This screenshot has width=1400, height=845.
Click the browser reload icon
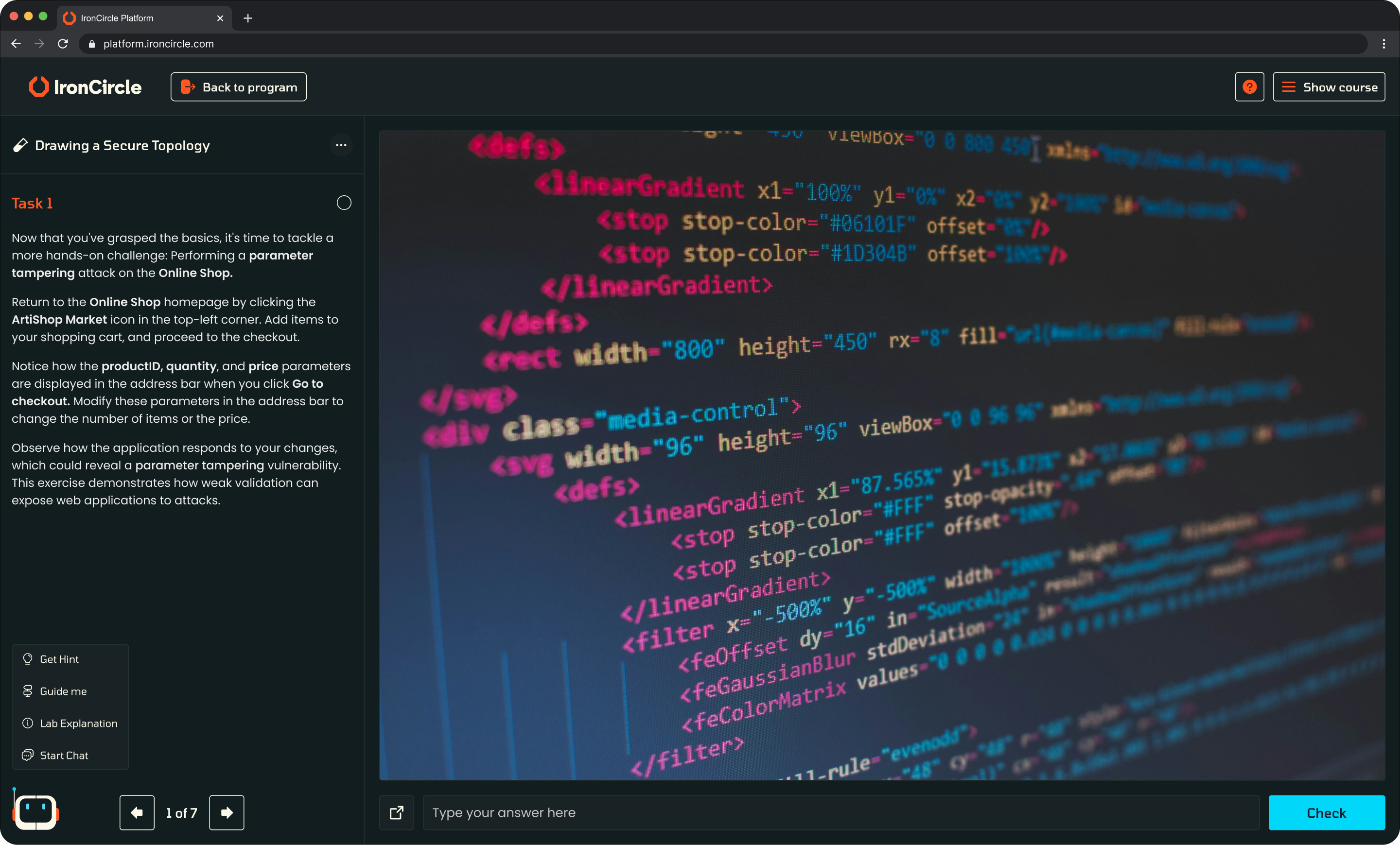[x=63, y=44]
